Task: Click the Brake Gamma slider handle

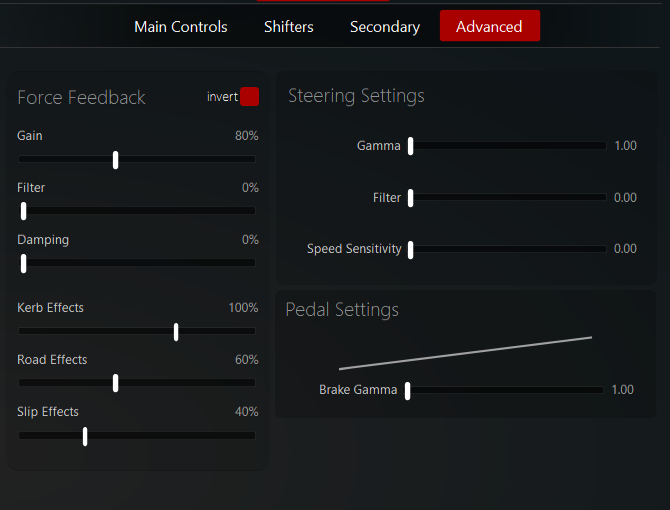Action: pyautogui.click(x=408, y=390)
